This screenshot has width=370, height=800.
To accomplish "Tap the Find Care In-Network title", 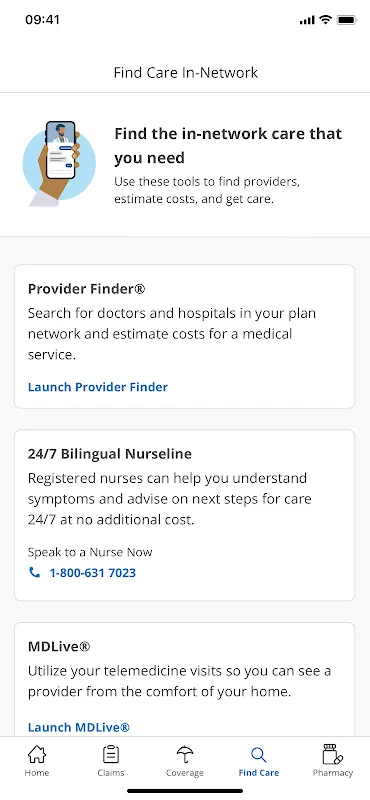I will (x=186, y=72).
